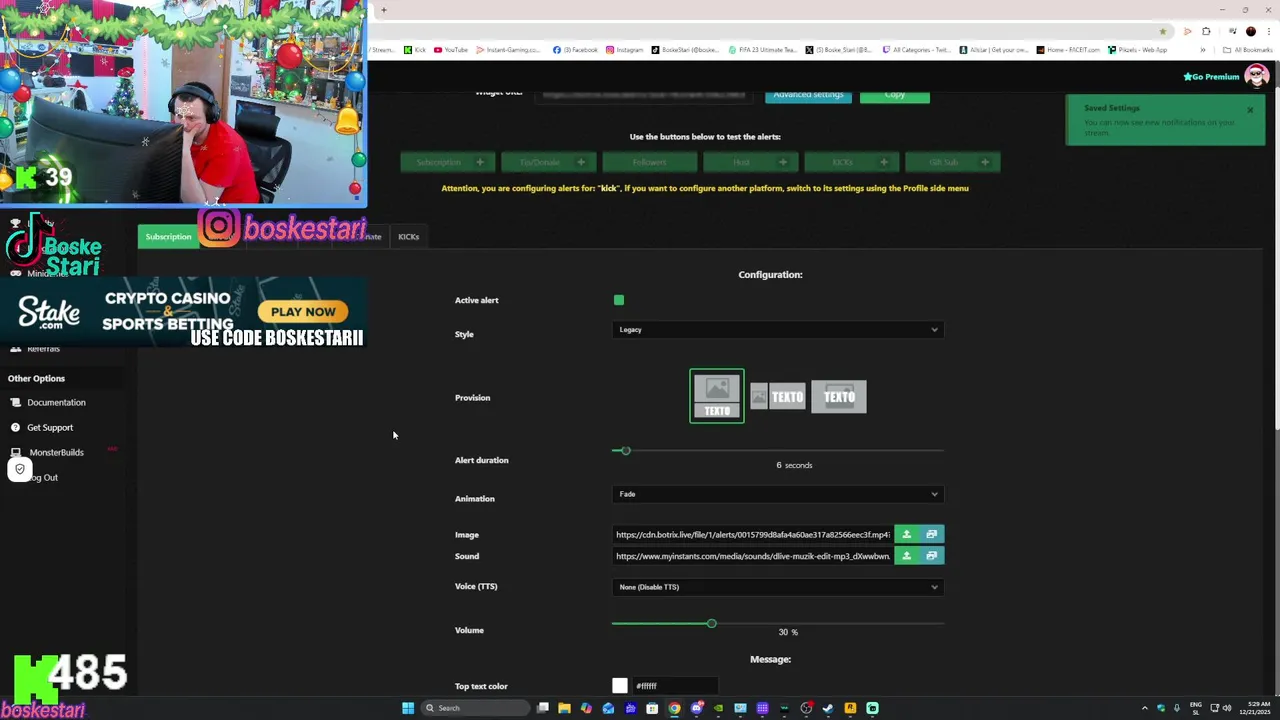The height and width of the screenshot is (720, 1280).
Task: Switch to the Subscription tab
Action: (x=168, y=237)
